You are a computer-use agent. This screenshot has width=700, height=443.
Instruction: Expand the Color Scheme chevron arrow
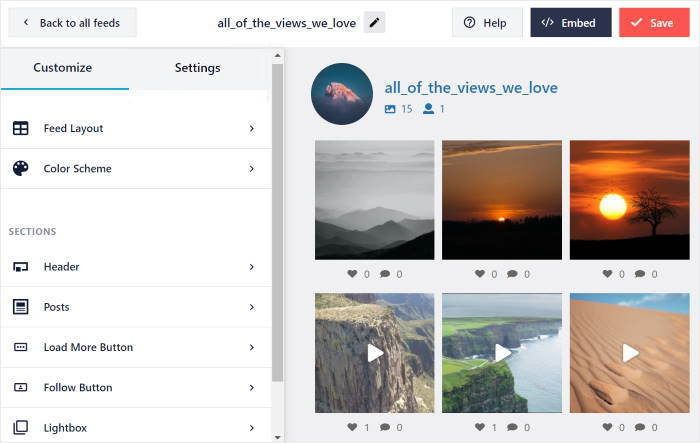251,169
